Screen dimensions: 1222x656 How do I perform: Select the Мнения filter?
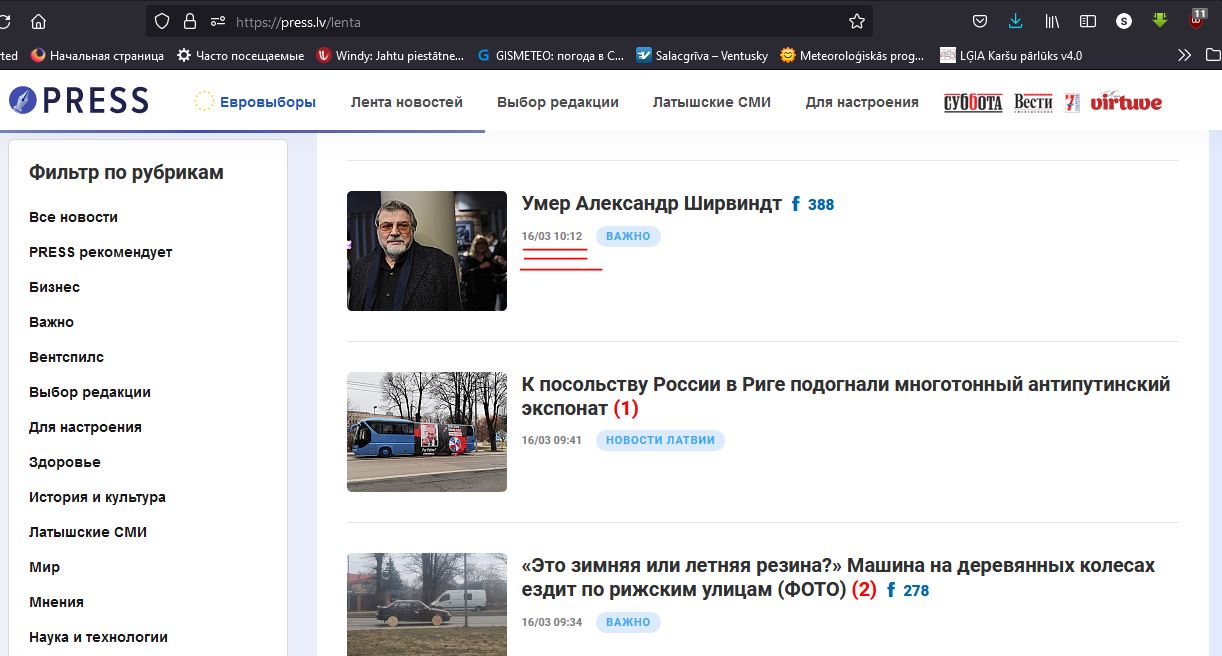tap(57, 602)
